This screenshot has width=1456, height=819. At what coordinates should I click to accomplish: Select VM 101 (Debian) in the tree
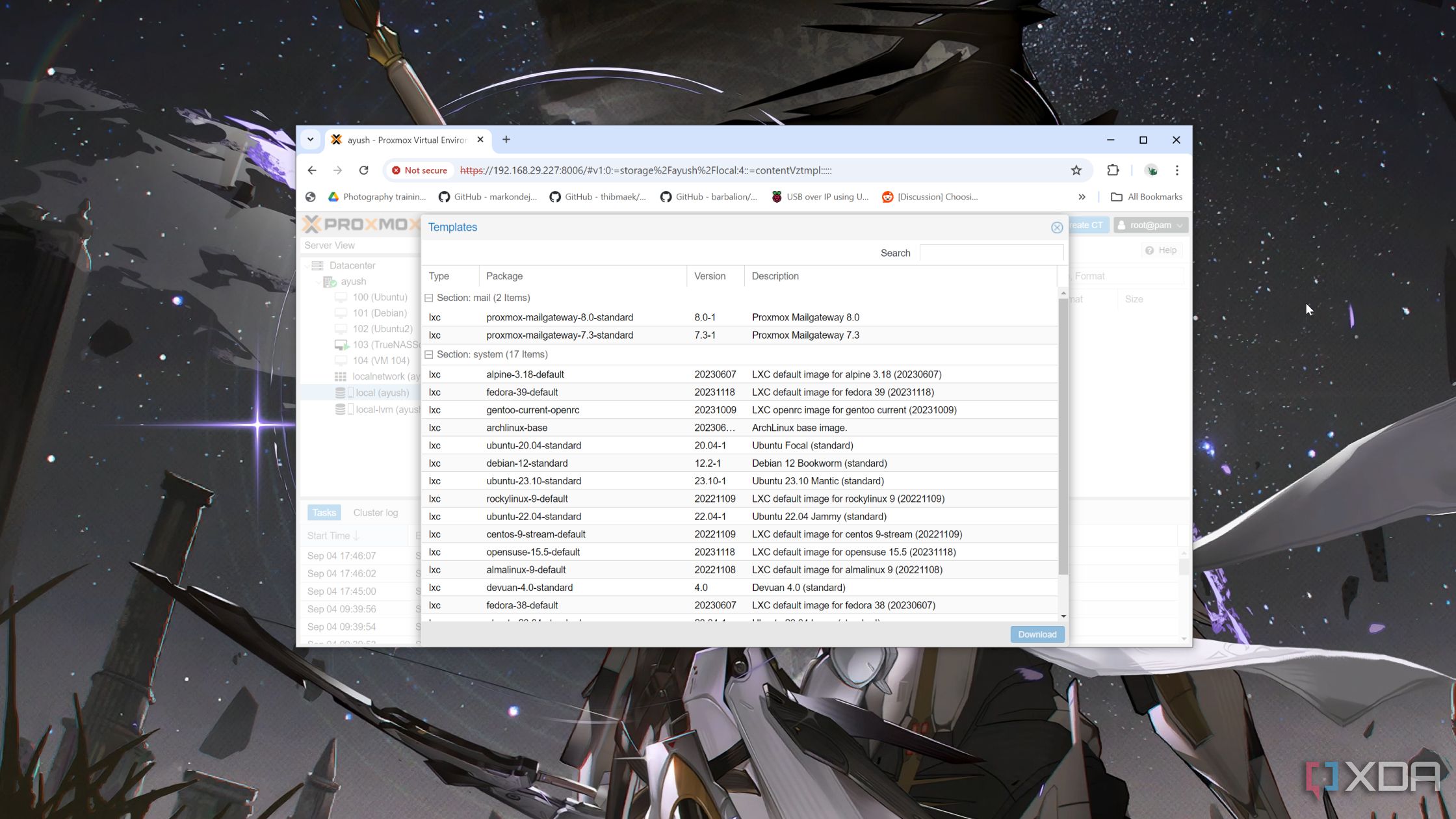click(x=380, y=313)
